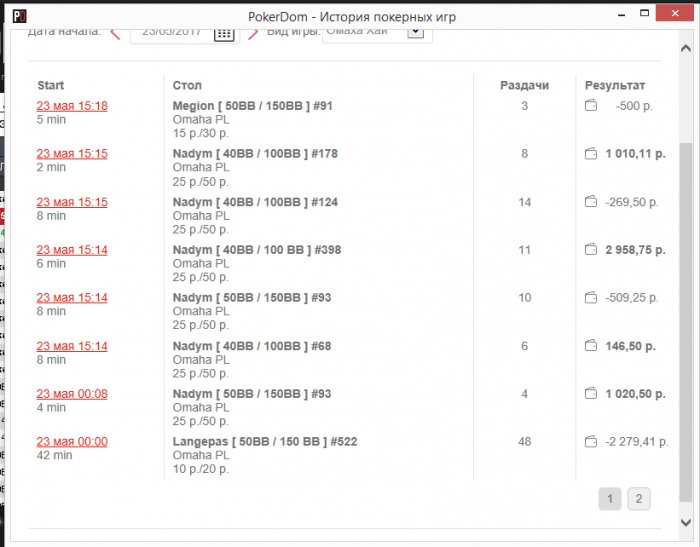Close the PokerDom history window

click(x=675, y=13)
